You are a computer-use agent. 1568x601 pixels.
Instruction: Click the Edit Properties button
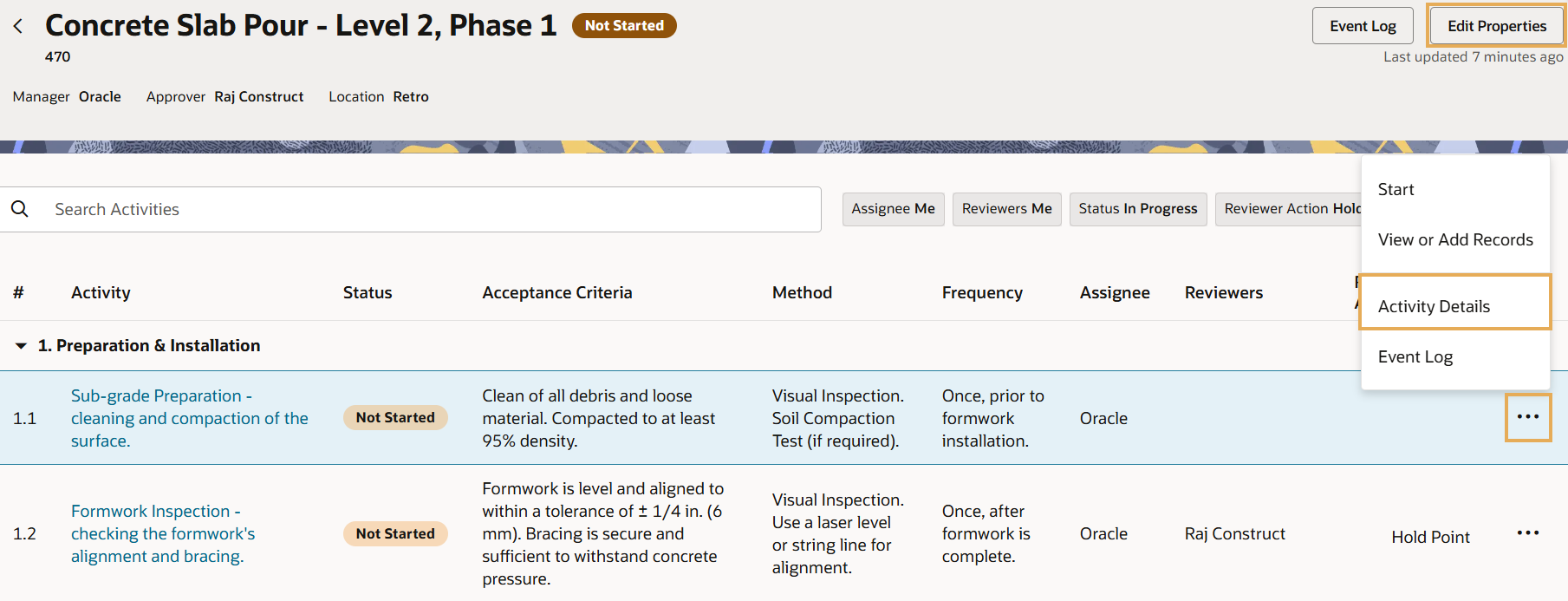[1496, 26]
